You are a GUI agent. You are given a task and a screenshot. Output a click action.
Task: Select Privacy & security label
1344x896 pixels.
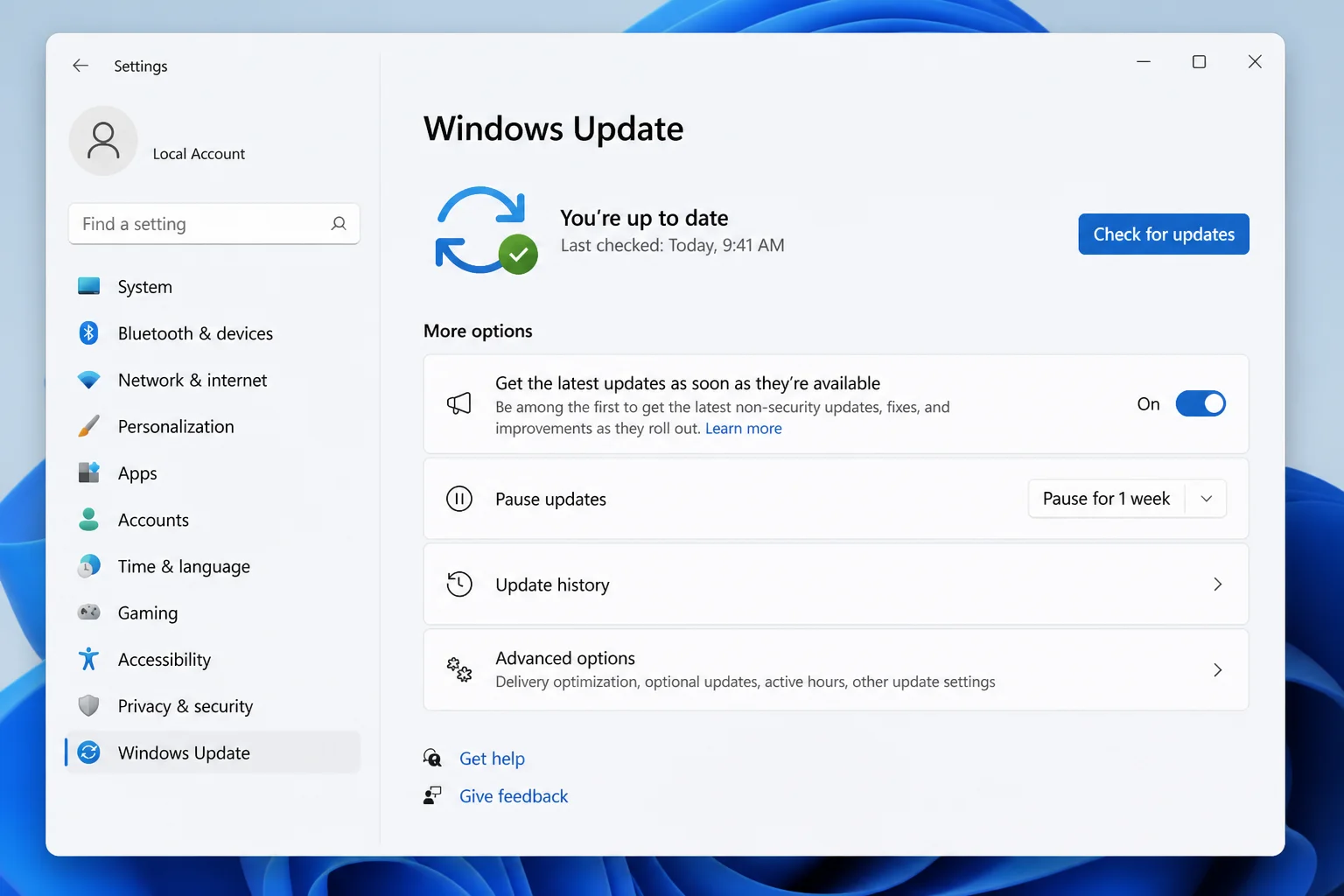pos(185,706)
